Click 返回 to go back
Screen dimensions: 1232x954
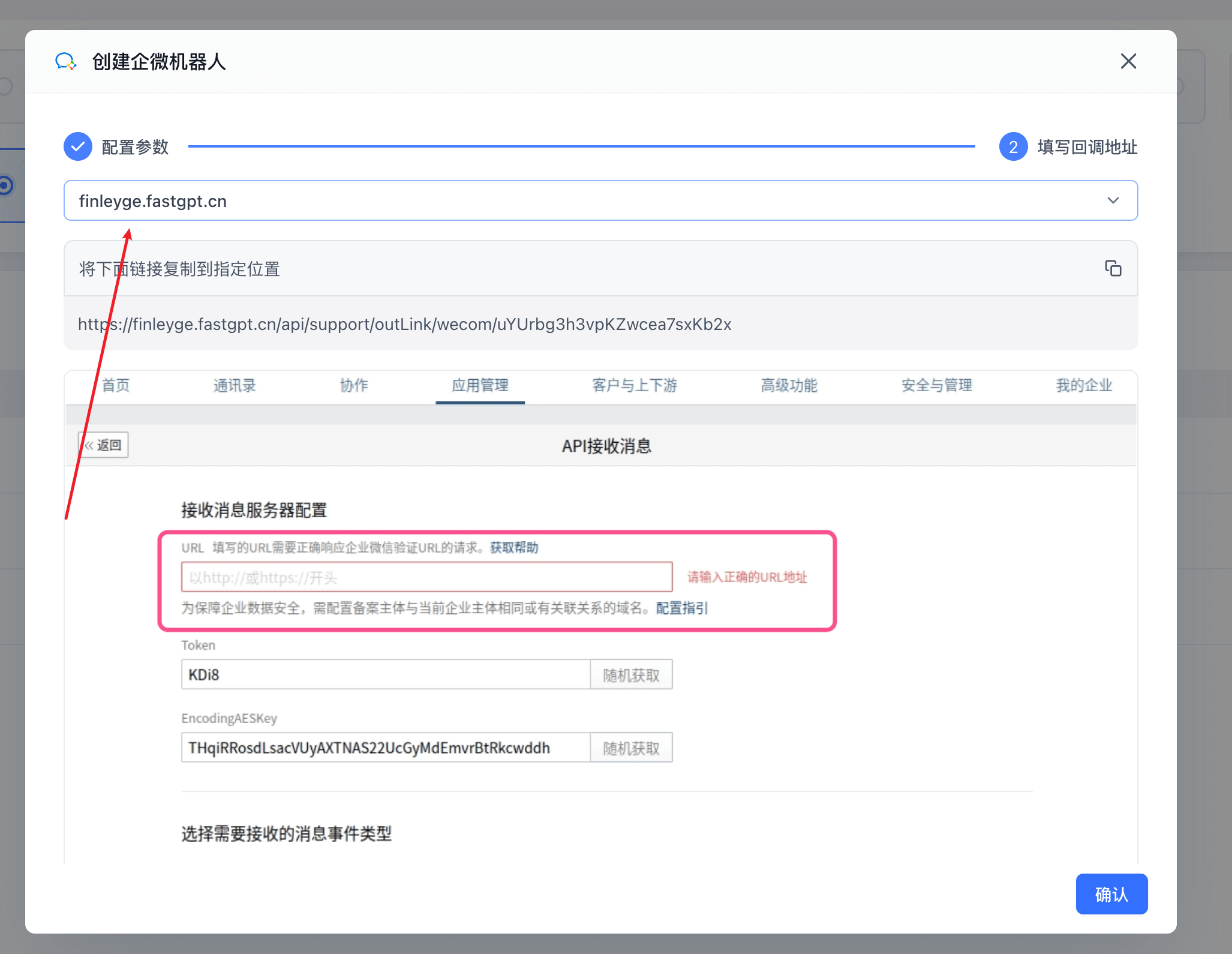pyautogui.click(x=103, y=445)
